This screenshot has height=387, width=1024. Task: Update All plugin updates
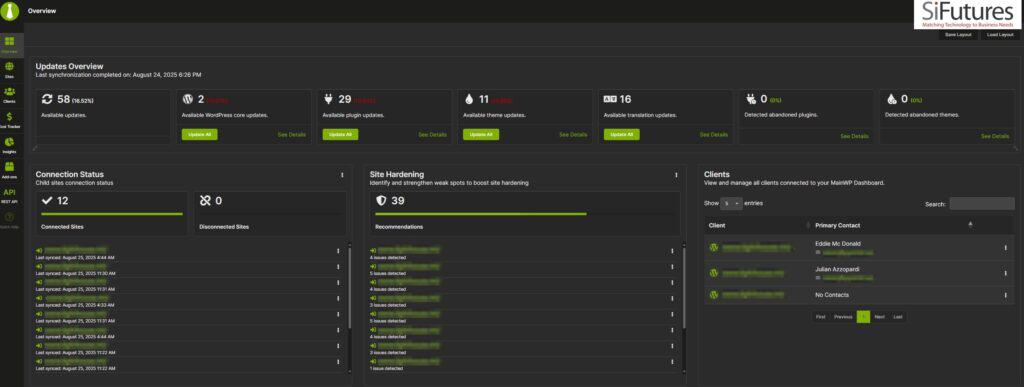pos(340,134)
